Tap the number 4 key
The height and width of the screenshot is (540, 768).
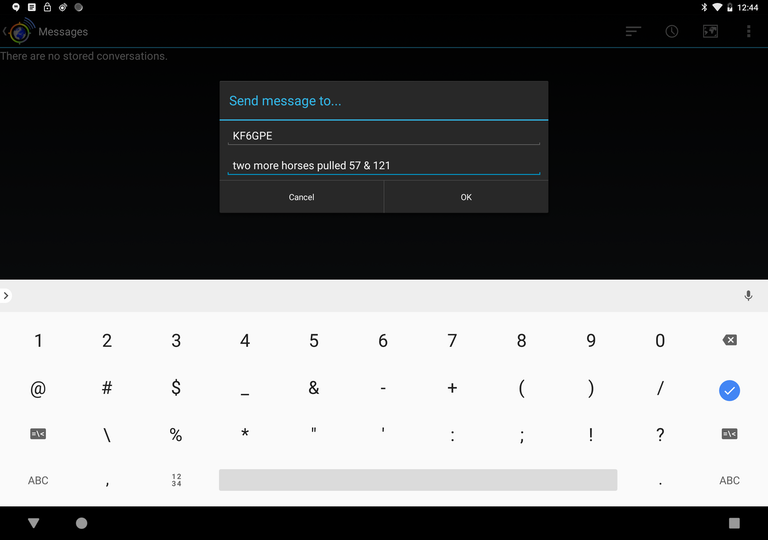point(245,341)
